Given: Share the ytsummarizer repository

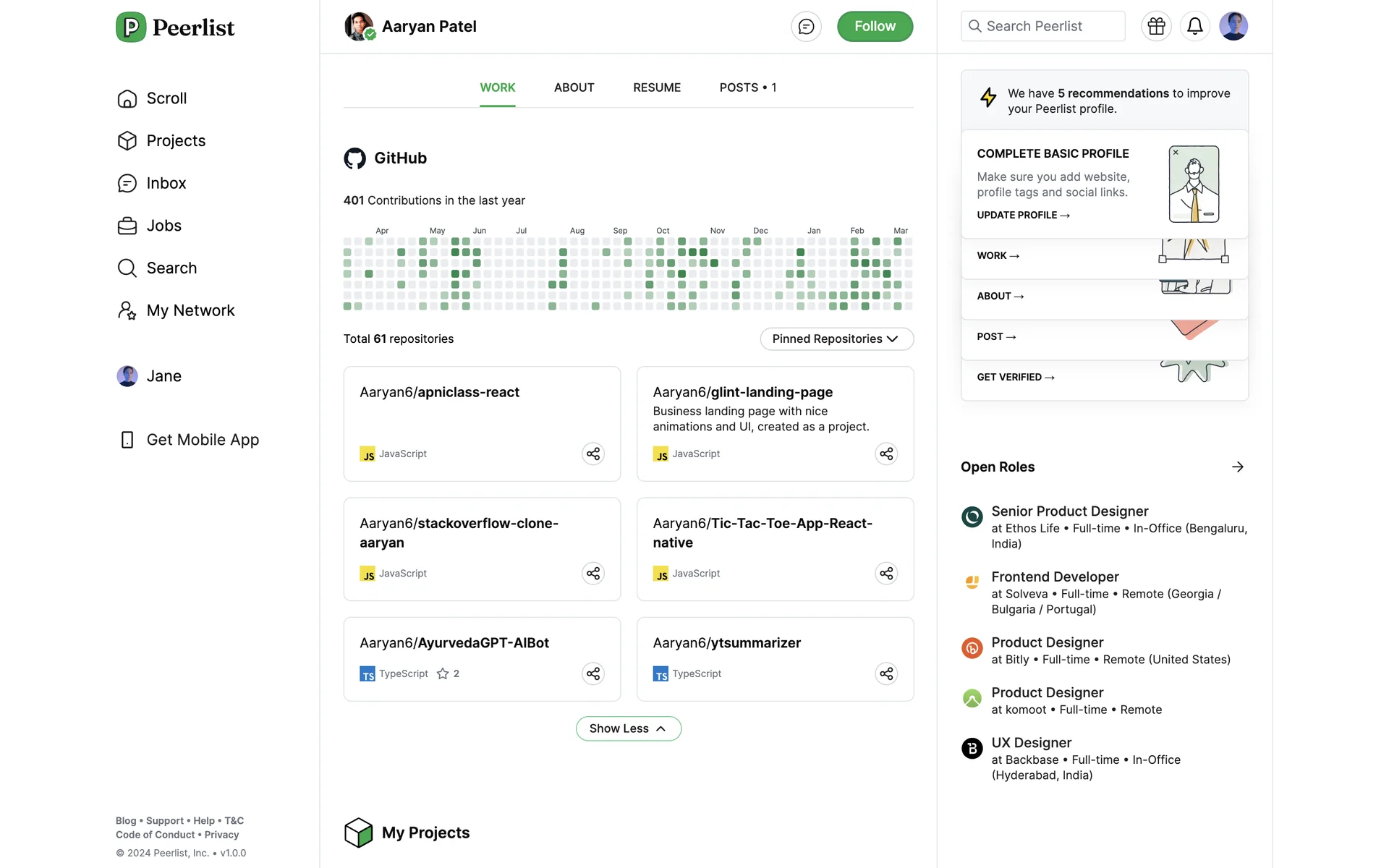Looking at the screenshot, I should click(x=886, y=673).
